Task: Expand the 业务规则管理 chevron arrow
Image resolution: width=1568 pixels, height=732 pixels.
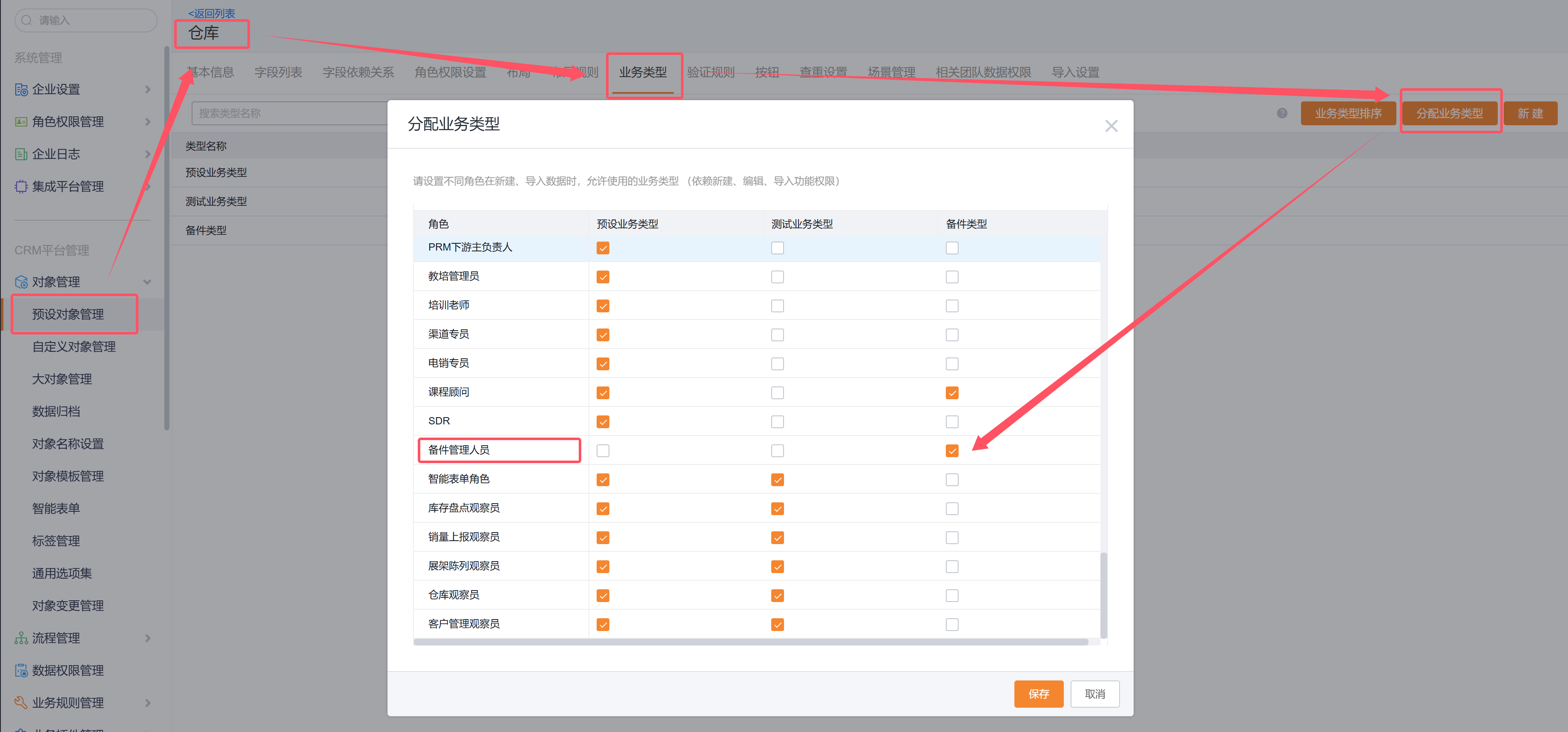Action: click(x=148, y=703)
